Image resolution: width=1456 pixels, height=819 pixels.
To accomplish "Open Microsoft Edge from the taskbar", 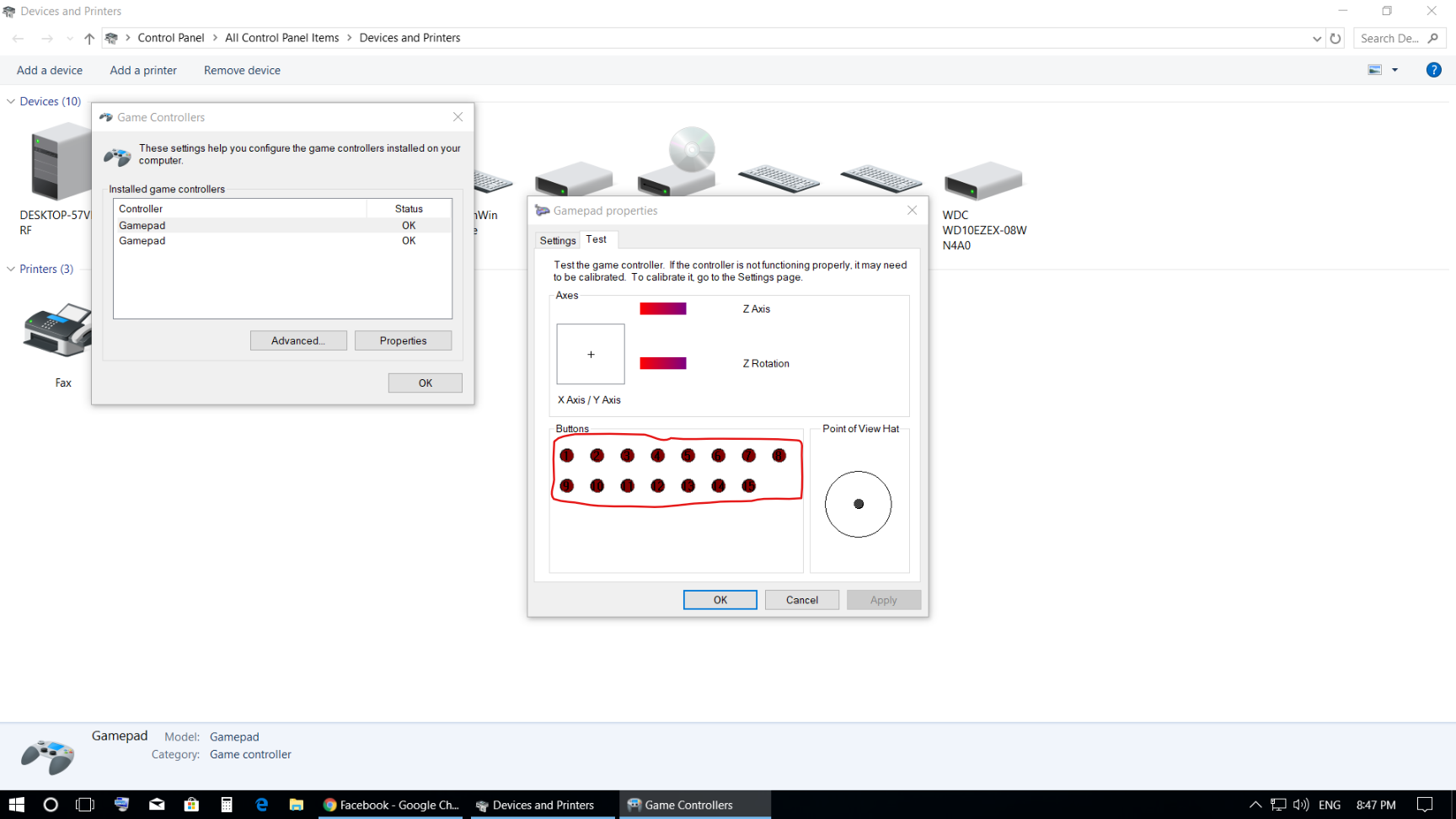I will coord(262,805).
